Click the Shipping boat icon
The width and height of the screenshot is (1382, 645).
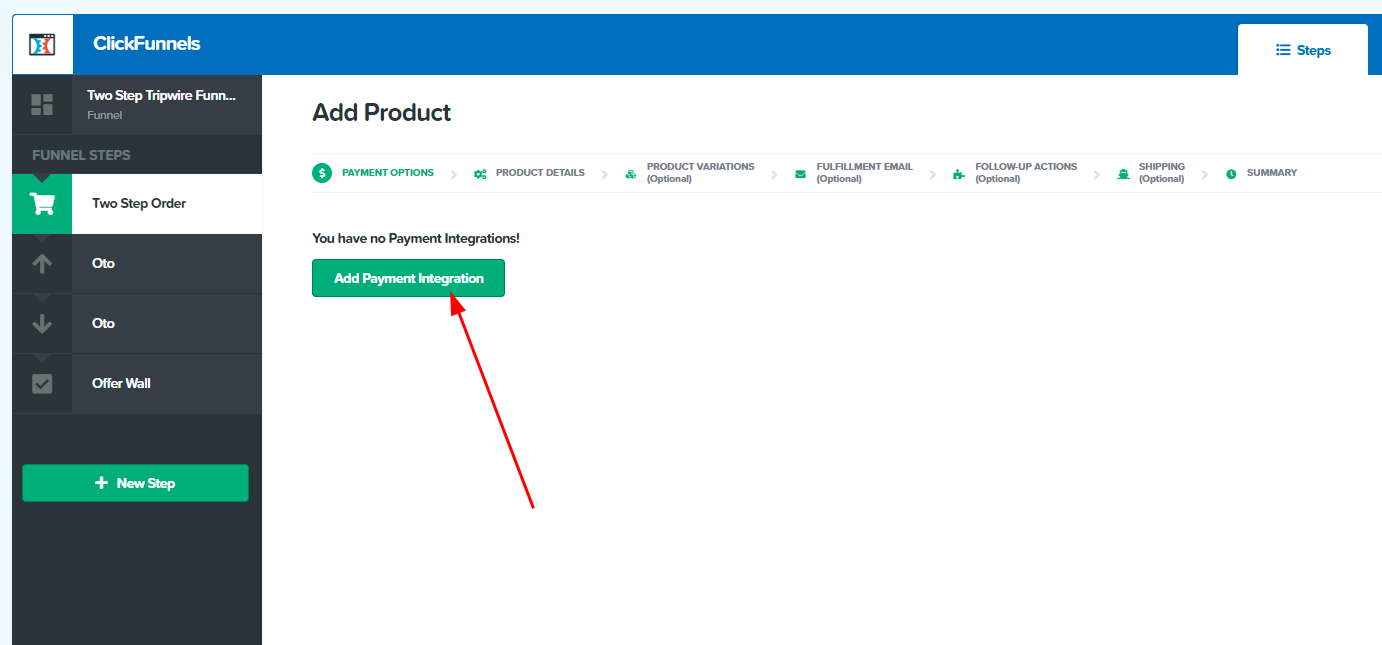[1123, 174]
